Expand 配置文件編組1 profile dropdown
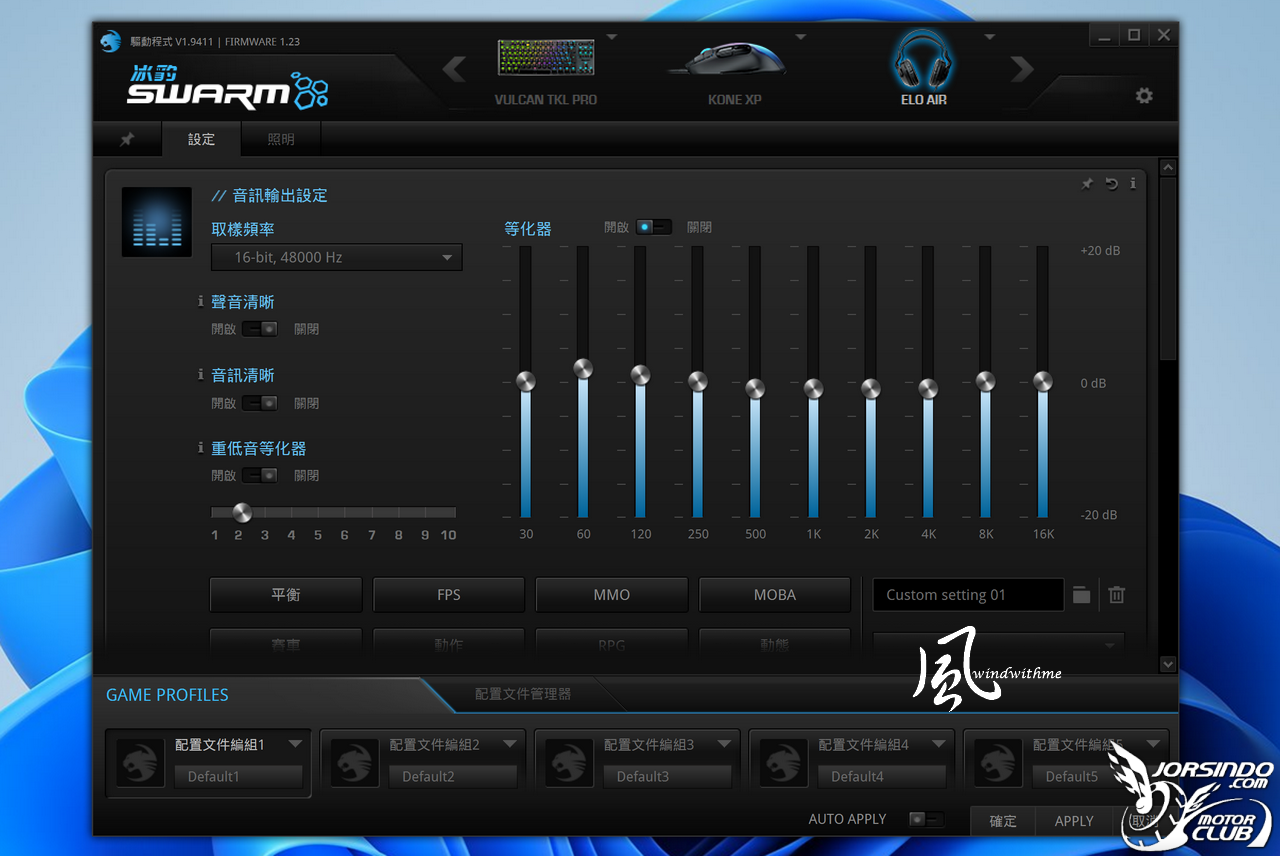Image resolution: width=1280 pixels, height=856 pixels. [x=295, y=744]
